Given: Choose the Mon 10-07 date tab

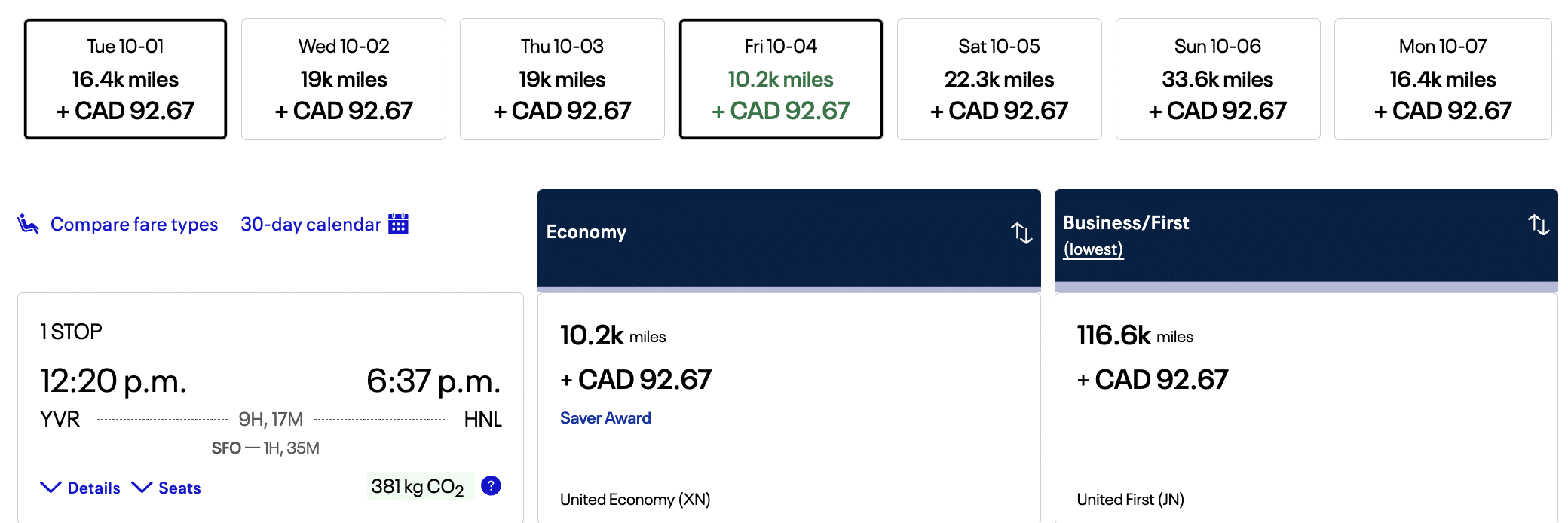Looking at the screenshot, I should [1443, 79].
